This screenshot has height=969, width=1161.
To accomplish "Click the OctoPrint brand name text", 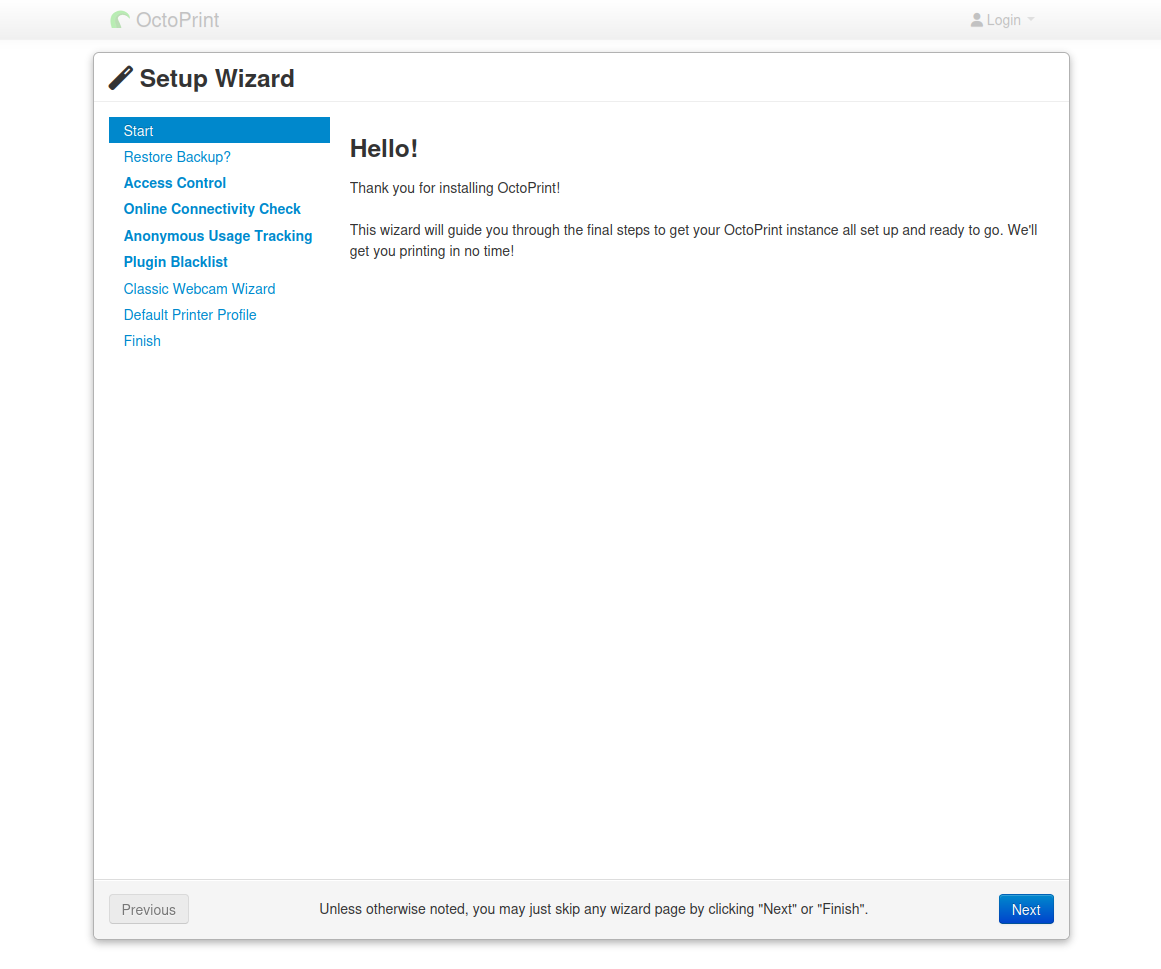I will pos(177,20).
